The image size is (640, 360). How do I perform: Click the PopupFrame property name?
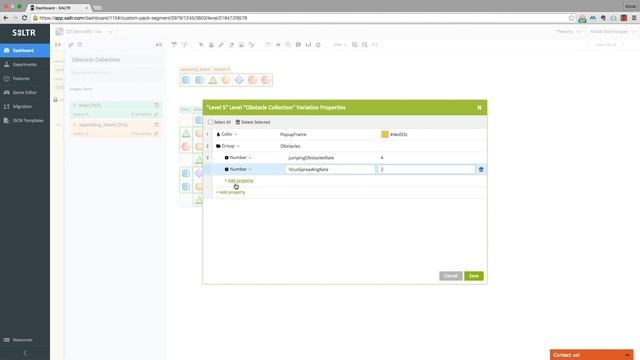[x=293, y=134]
